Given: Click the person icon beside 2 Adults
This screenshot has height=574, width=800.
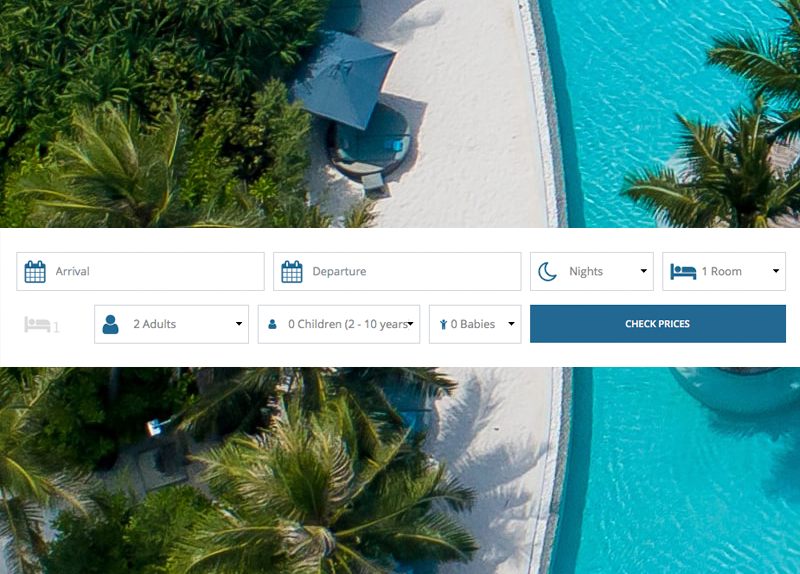Looking at the screenshot, I should pos(111,324).
